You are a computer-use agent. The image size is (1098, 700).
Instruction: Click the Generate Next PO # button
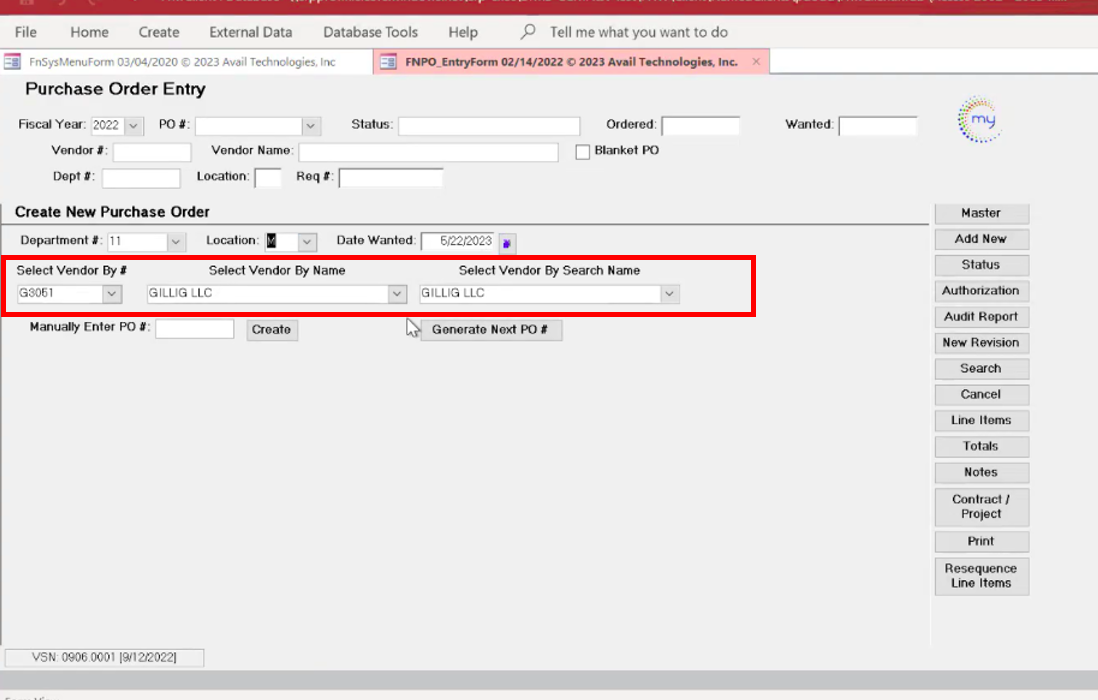490,330
